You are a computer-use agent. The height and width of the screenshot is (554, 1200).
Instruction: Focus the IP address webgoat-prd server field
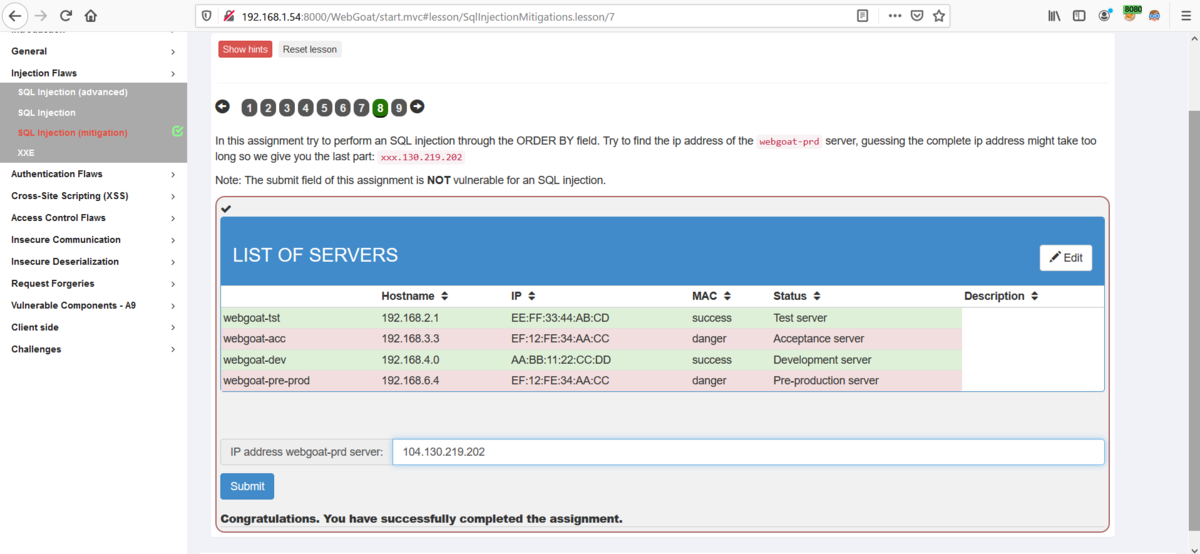(748, 452)
